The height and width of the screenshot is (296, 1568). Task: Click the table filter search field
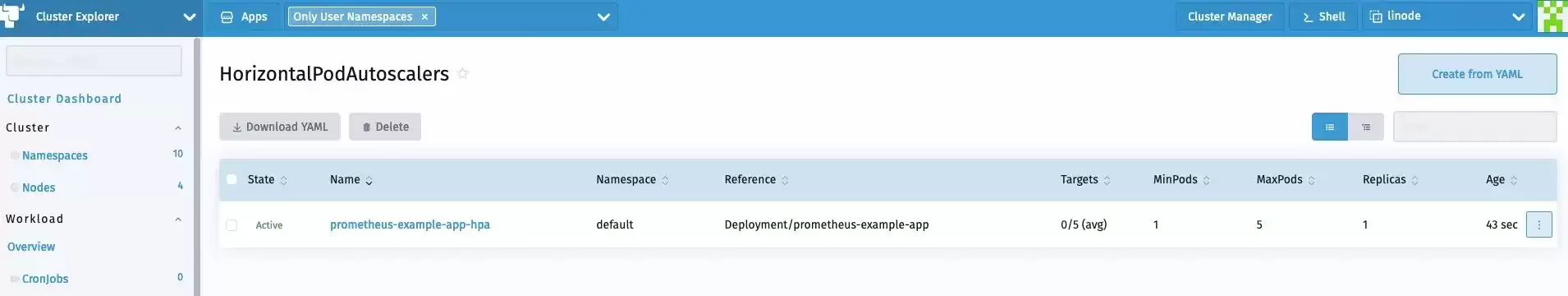coord(1474,127)
